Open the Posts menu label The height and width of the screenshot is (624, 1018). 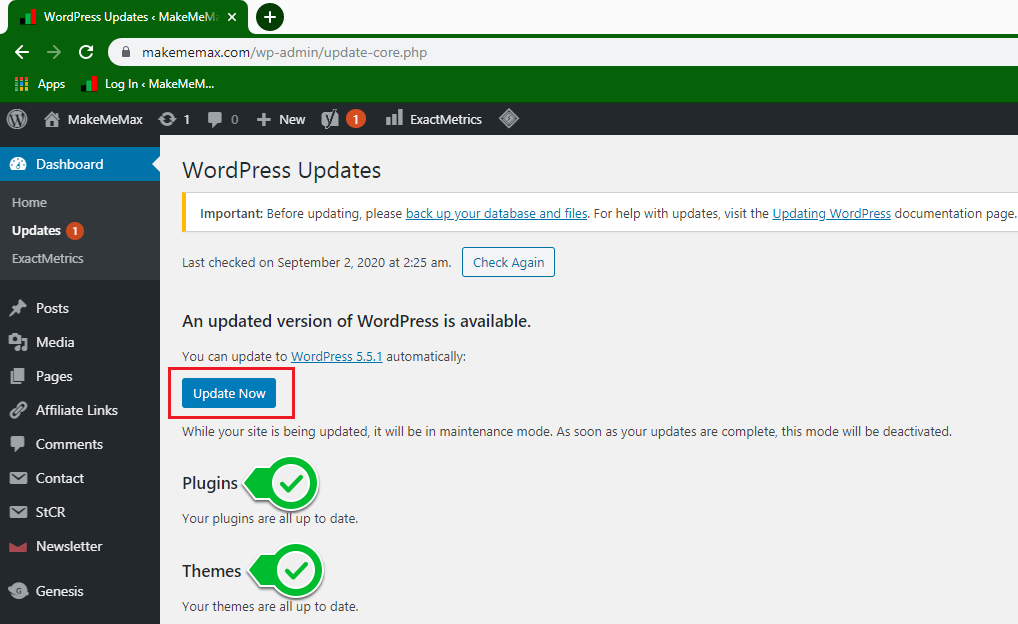coord(52,308)
